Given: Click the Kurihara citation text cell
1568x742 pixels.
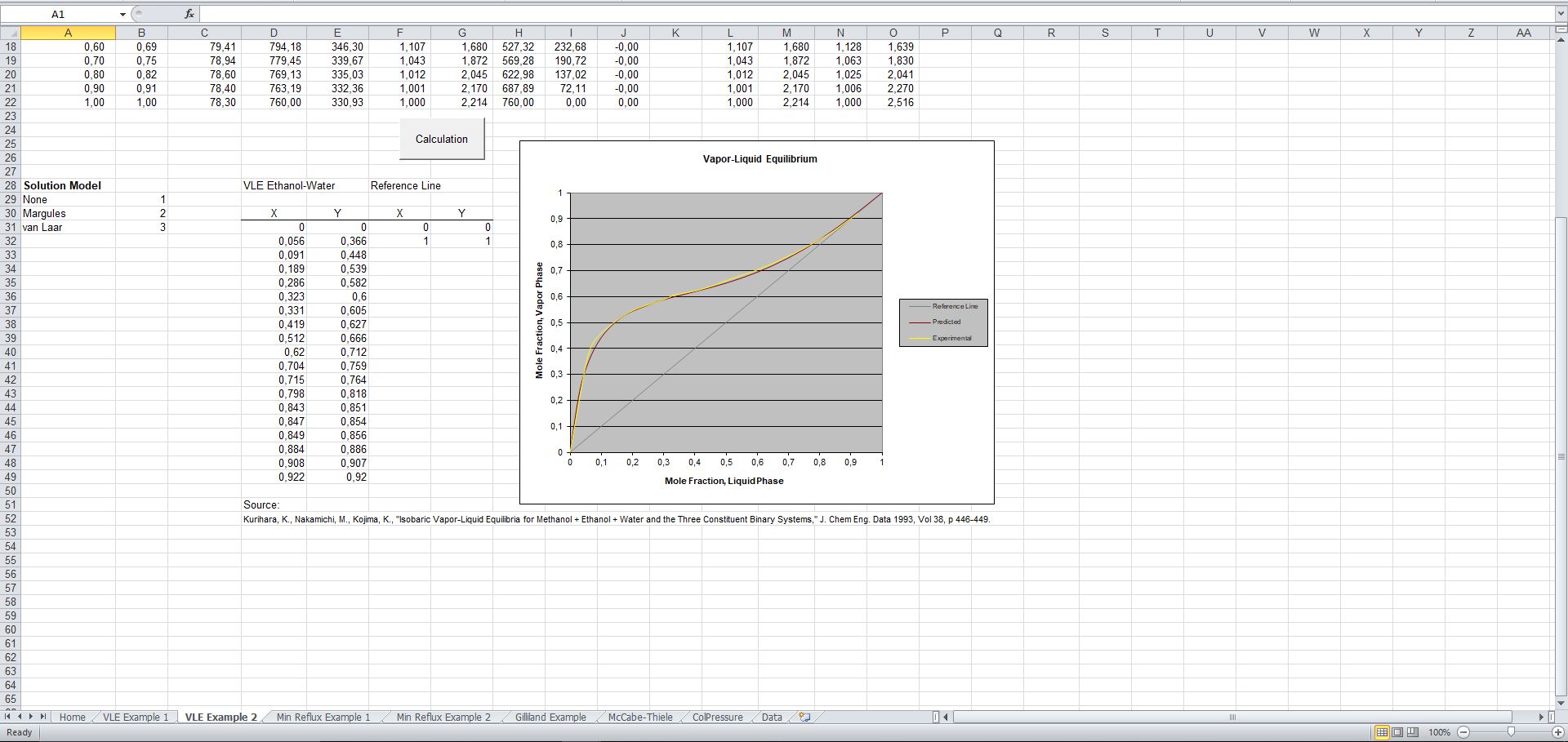Looking at the screenshot, I should 617,519.
